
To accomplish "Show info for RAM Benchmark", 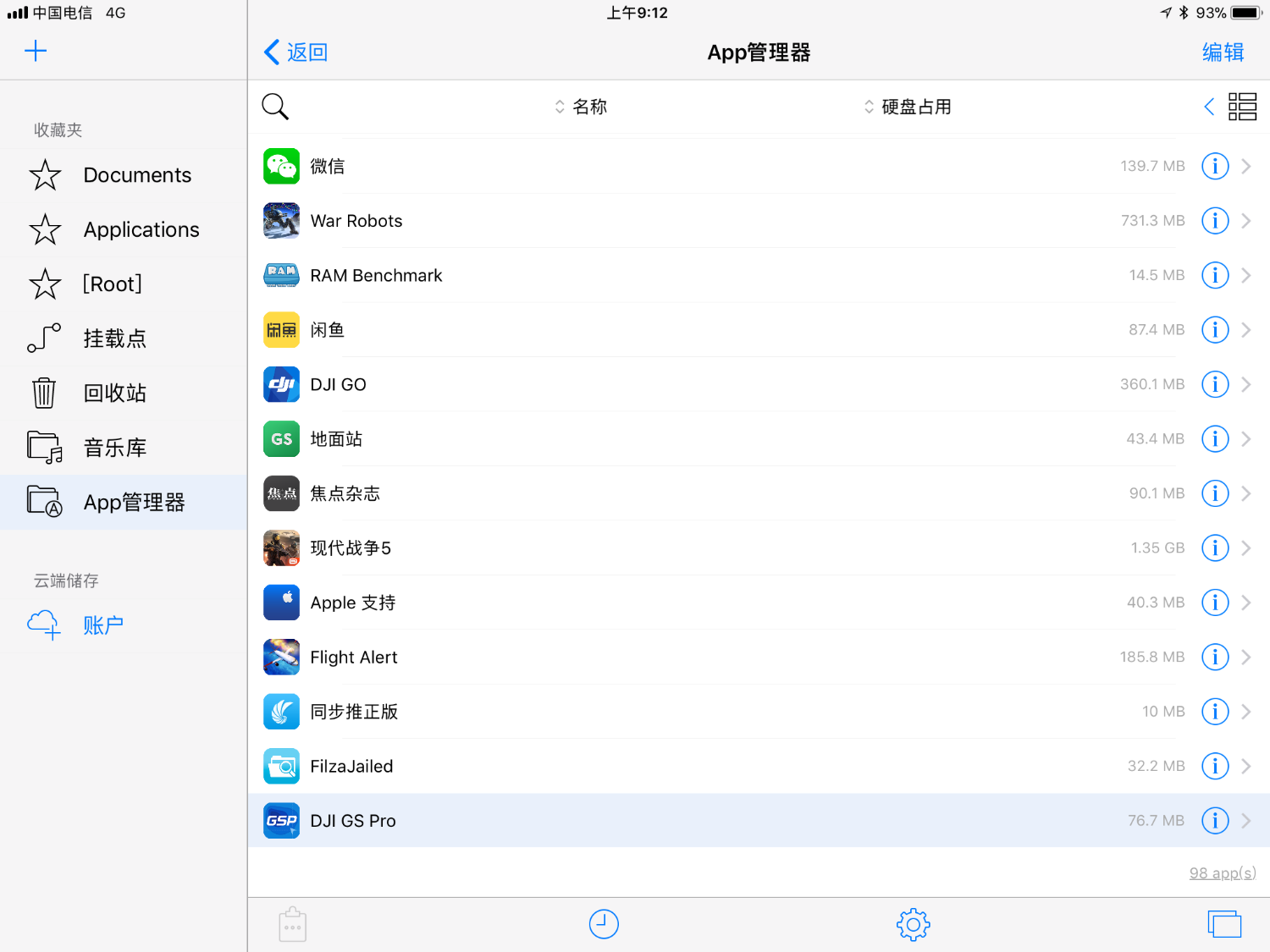I will (1215, 275).
